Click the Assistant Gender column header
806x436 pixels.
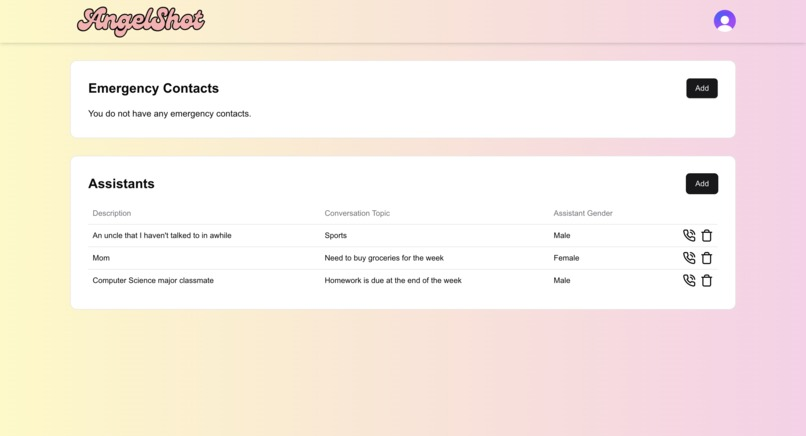coord(583,213)
